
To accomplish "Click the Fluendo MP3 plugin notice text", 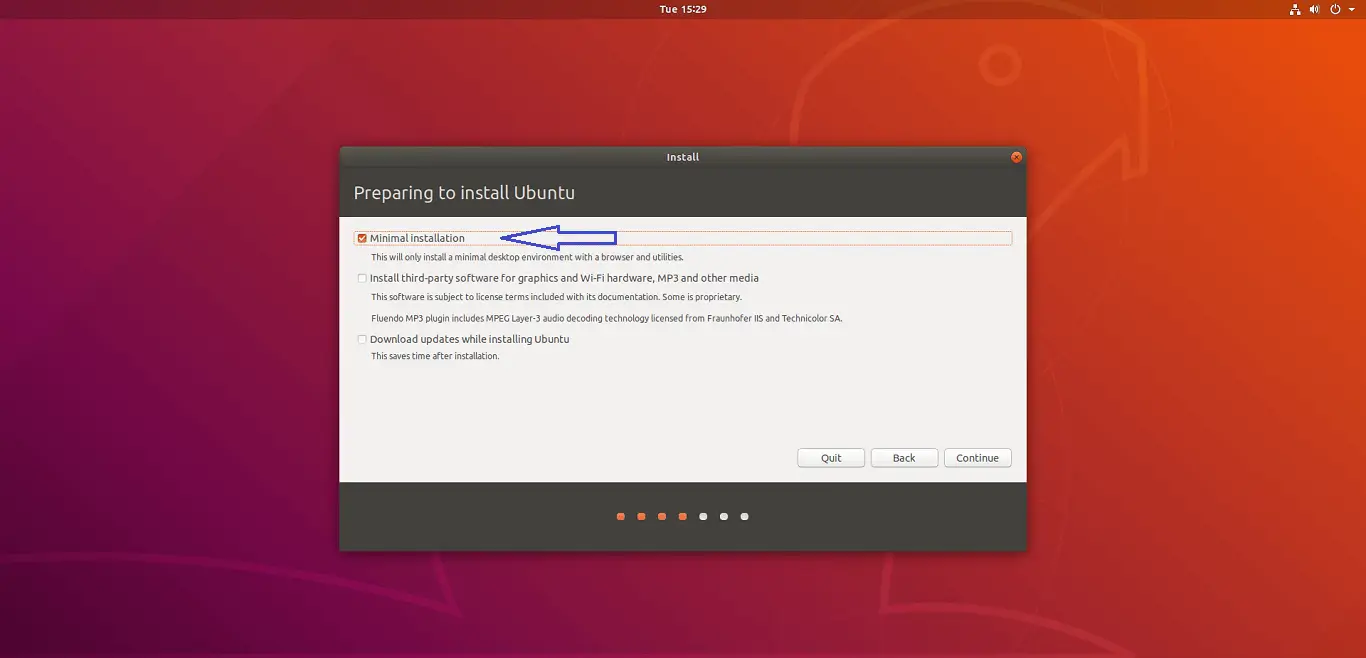I will click(x=607, y=318).
